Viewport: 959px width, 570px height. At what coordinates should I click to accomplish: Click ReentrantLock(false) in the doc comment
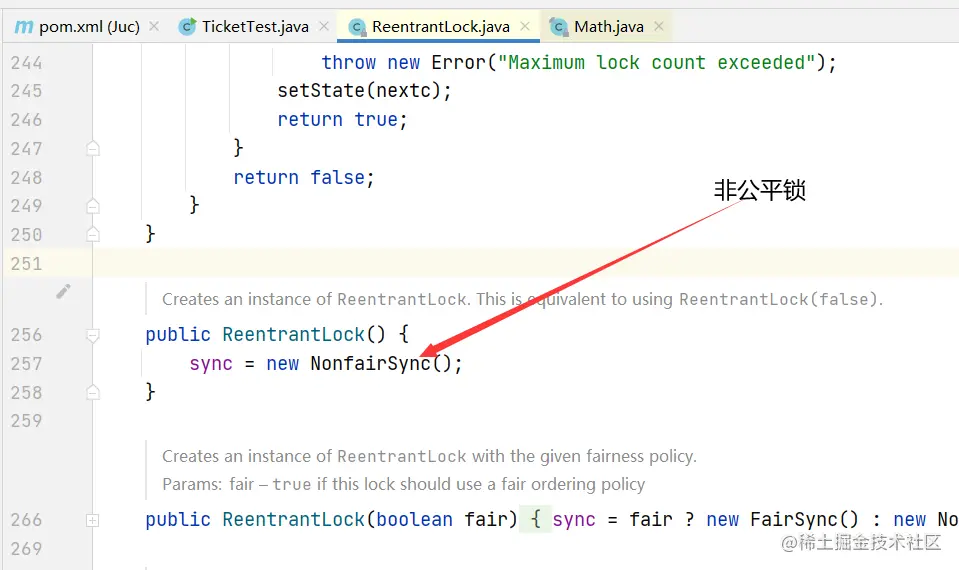point(779,299)
